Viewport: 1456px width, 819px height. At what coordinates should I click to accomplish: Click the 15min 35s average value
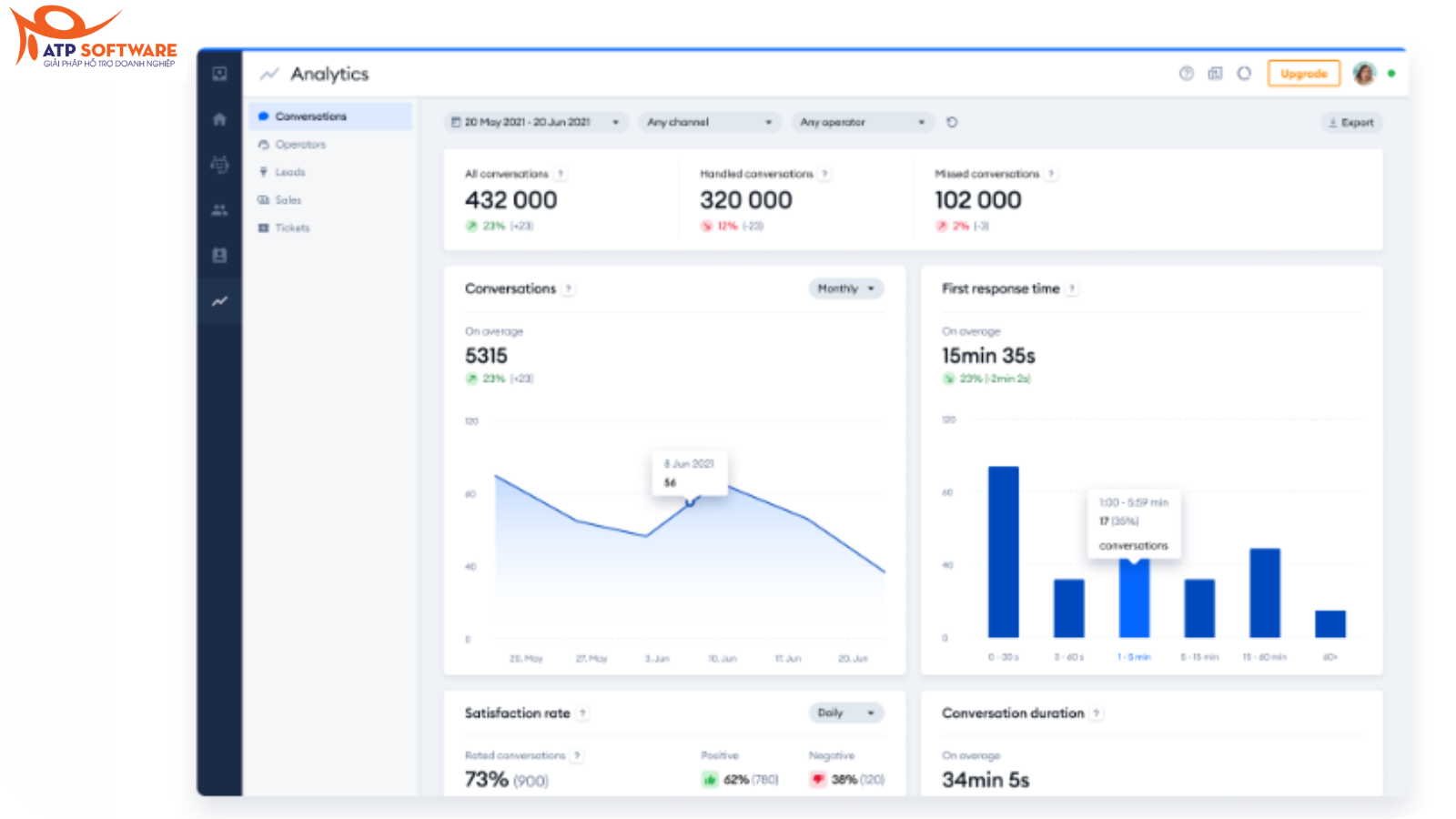(x=989, y=356)
